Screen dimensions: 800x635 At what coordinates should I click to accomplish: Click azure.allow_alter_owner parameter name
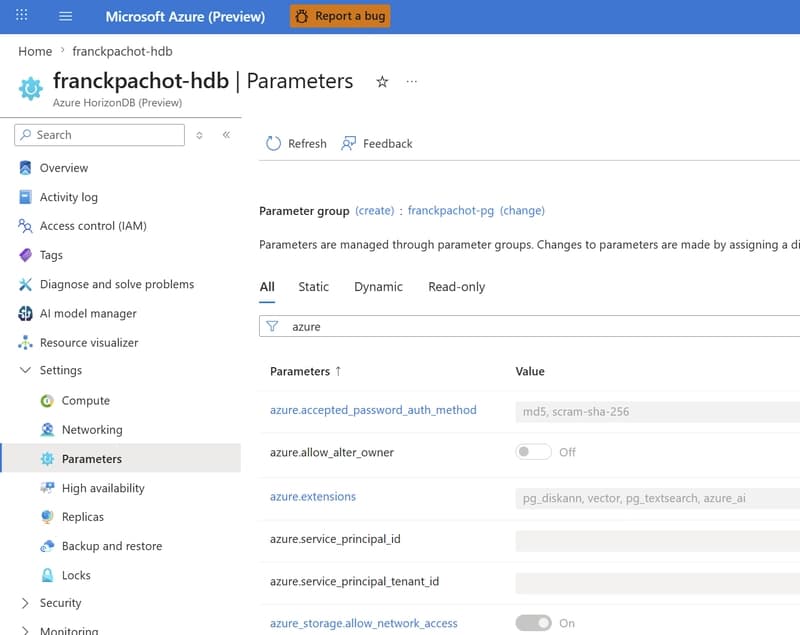tap(332, 452)
